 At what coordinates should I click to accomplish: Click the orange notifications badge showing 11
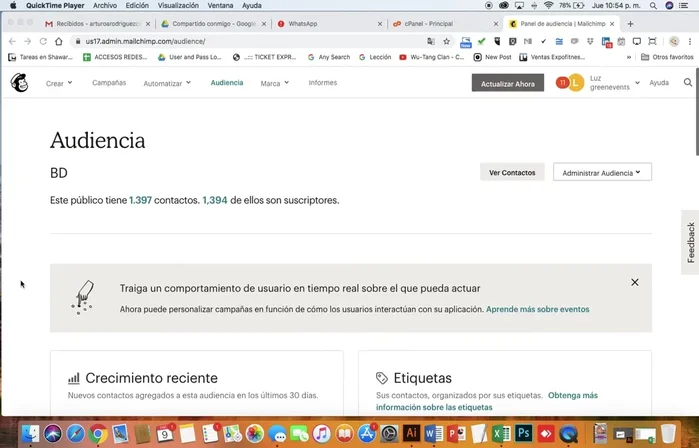562,82
